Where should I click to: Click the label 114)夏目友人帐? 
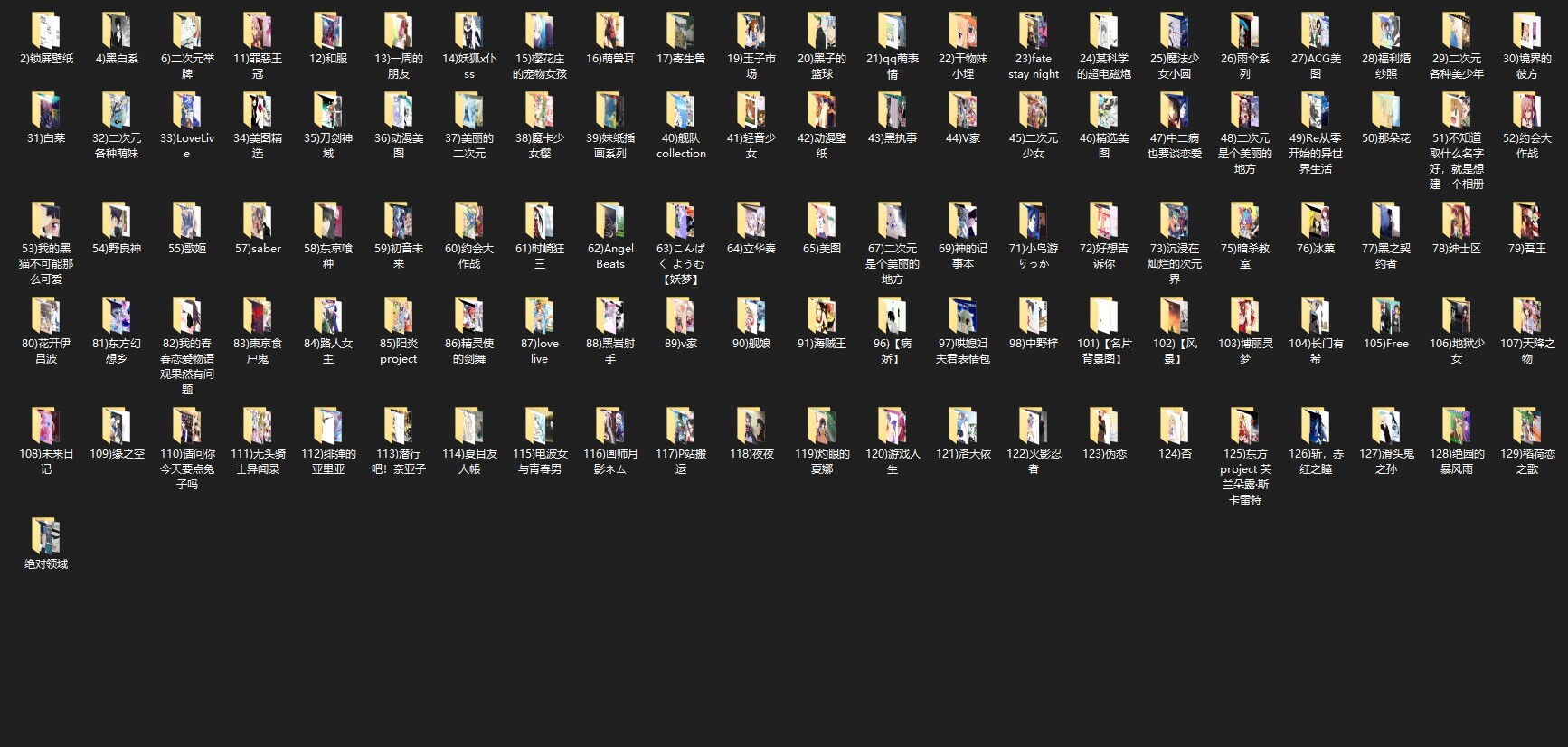pos(468,461)
